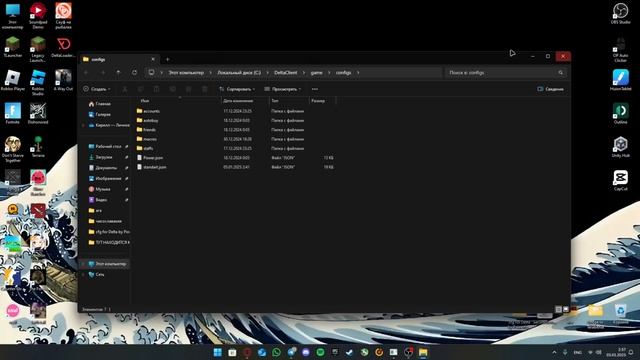The height and width of the screenshot is (360, 640).
Task: Open Legacy Launcher desktop shortcut
Action: 38,49
